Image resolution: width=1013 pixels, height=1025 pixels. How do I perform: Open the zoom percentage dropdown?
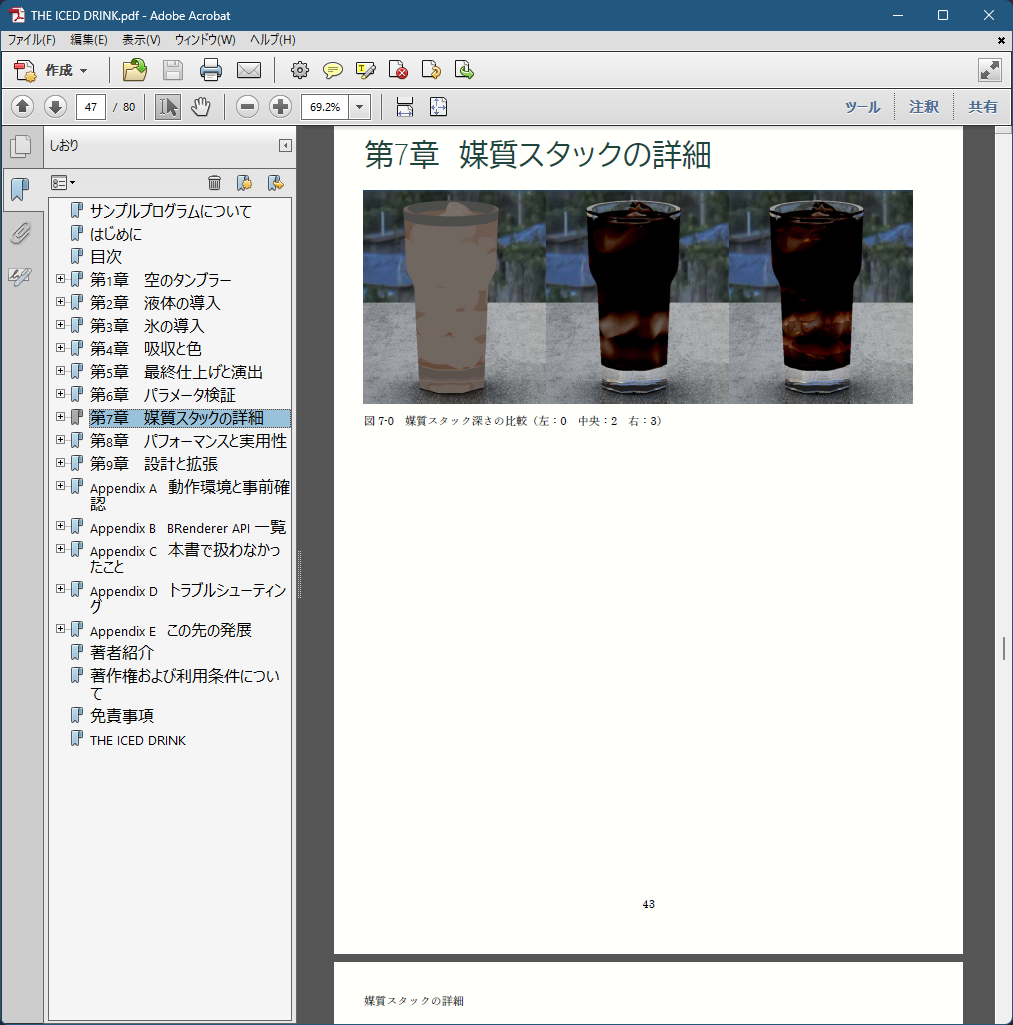pos(360,107)
